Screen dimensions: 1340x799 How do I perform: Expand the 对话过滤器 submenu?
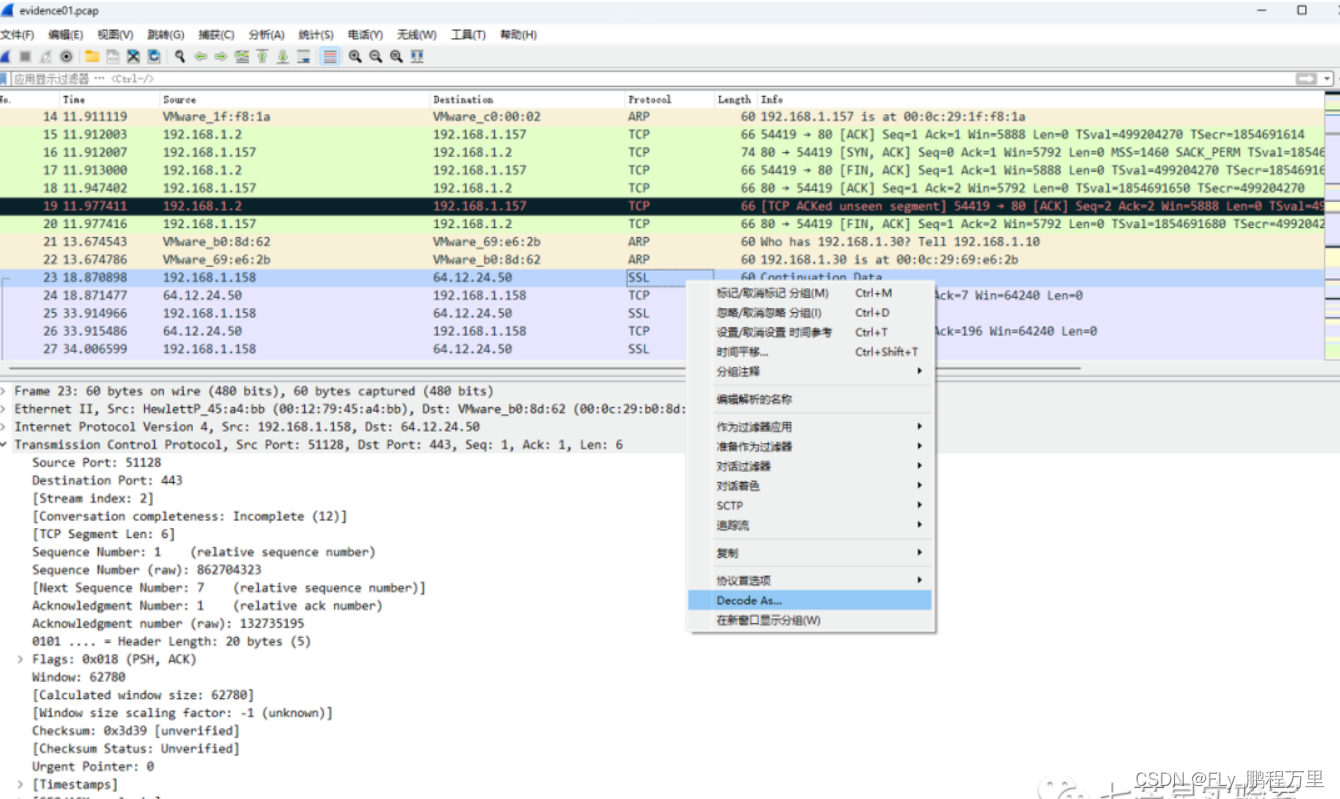pos(810,466)
